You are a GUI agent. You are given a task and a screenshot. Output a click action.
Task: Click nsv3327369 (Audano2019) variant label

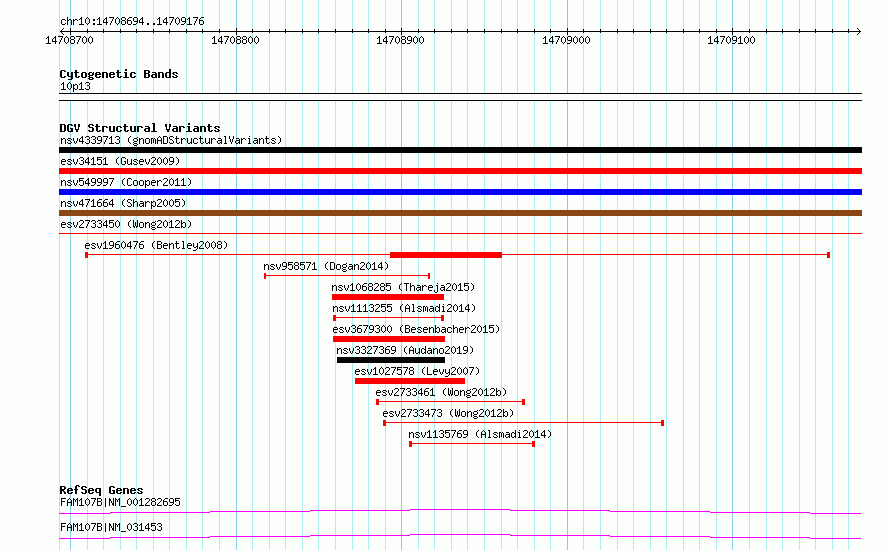click(405, 350)
